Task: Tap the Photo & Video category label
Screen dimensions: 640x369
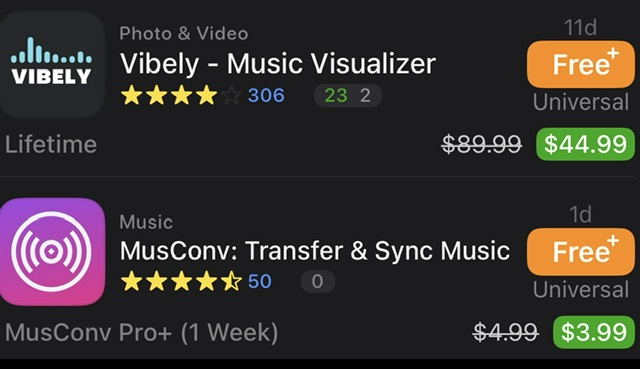Action: click(184, 33)
